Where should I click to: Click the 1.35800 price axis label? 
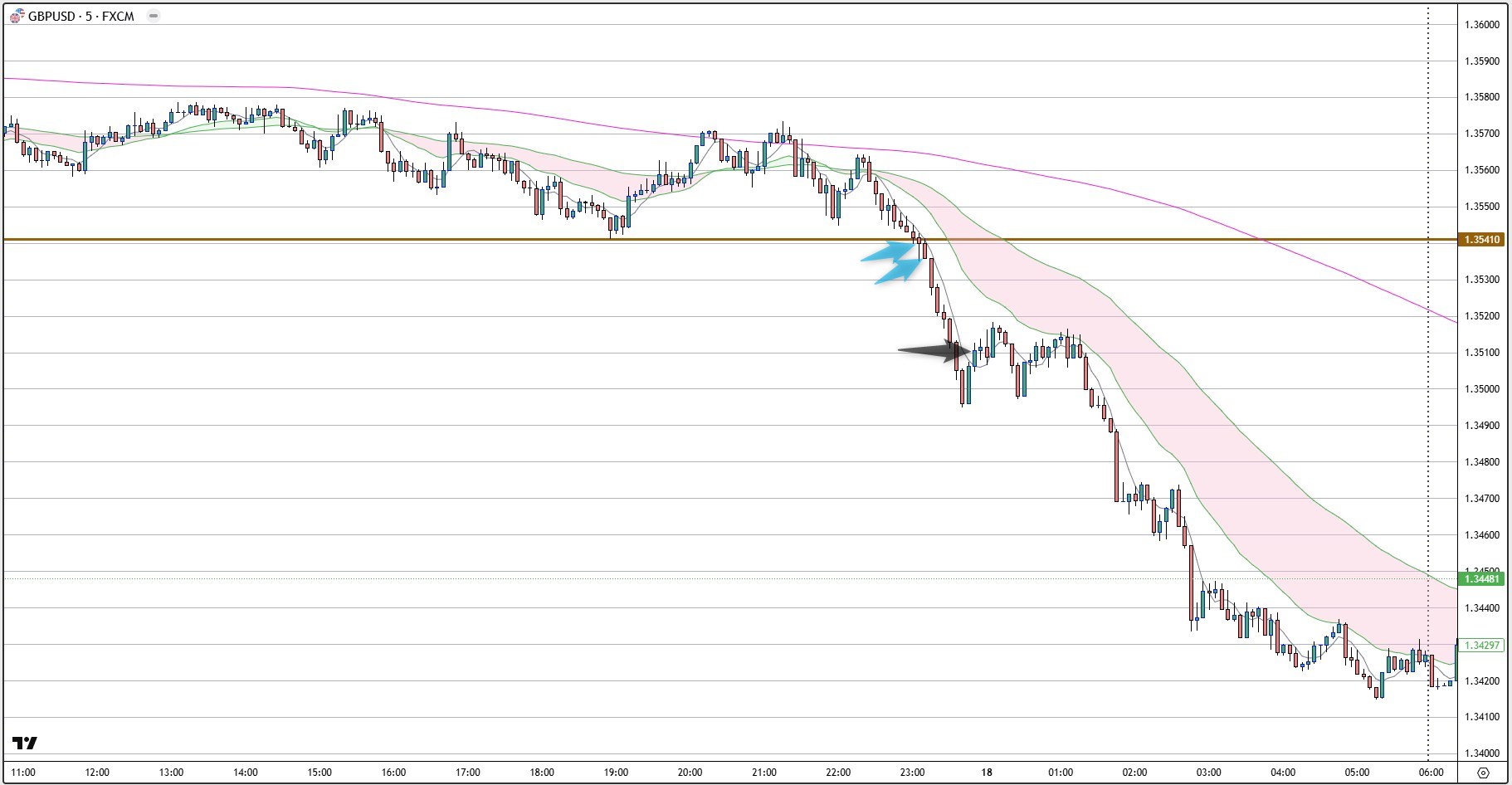(1482, 97)
